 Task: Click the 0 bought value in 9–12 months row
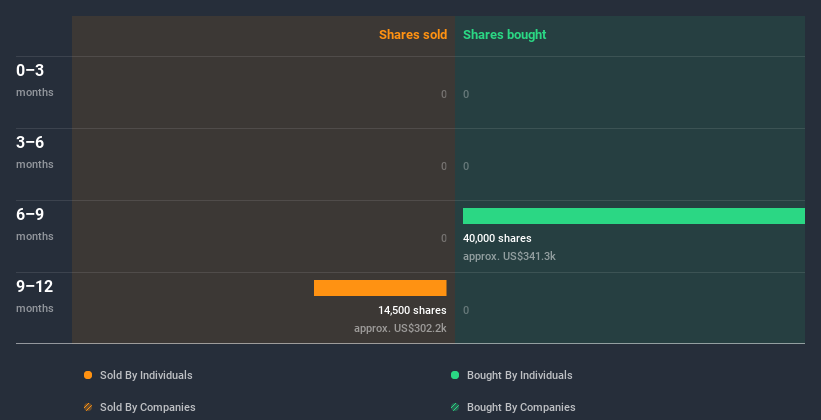click(x=466, y=311)
